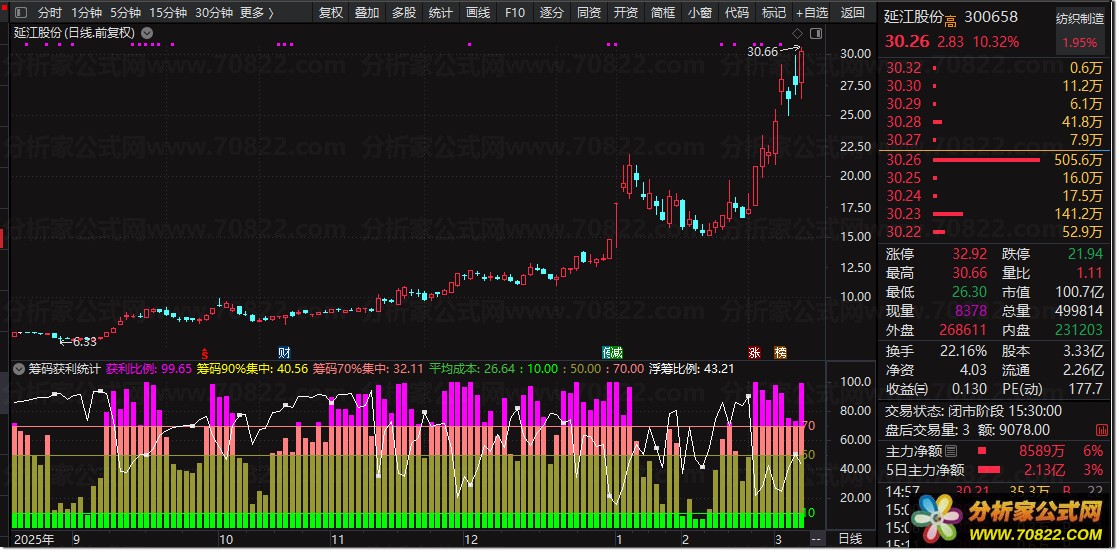Screen dimensions: 1119x551
Task: Click the 涨 limit-up marker
Action: tap(755, 353)
